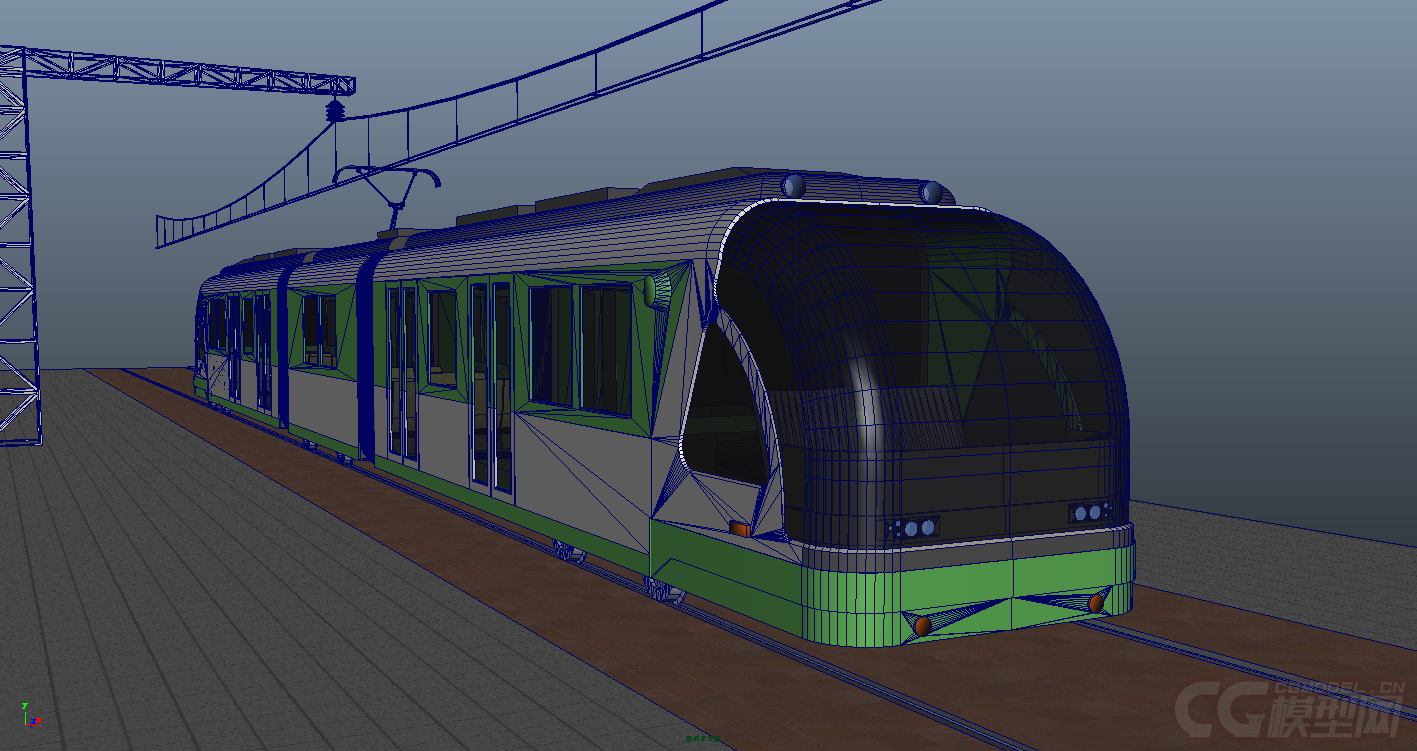
Task: Select the pantograph on the tram roof
Action: tap(388, 196)
